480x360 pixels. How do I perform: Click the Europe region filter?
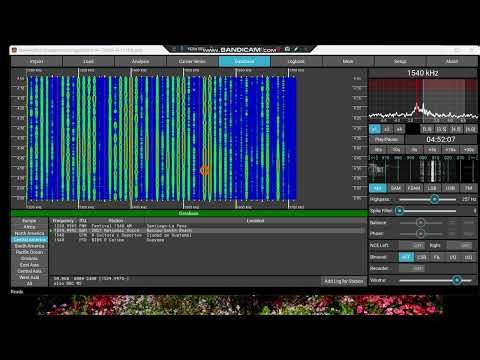[x=29, y=221]
